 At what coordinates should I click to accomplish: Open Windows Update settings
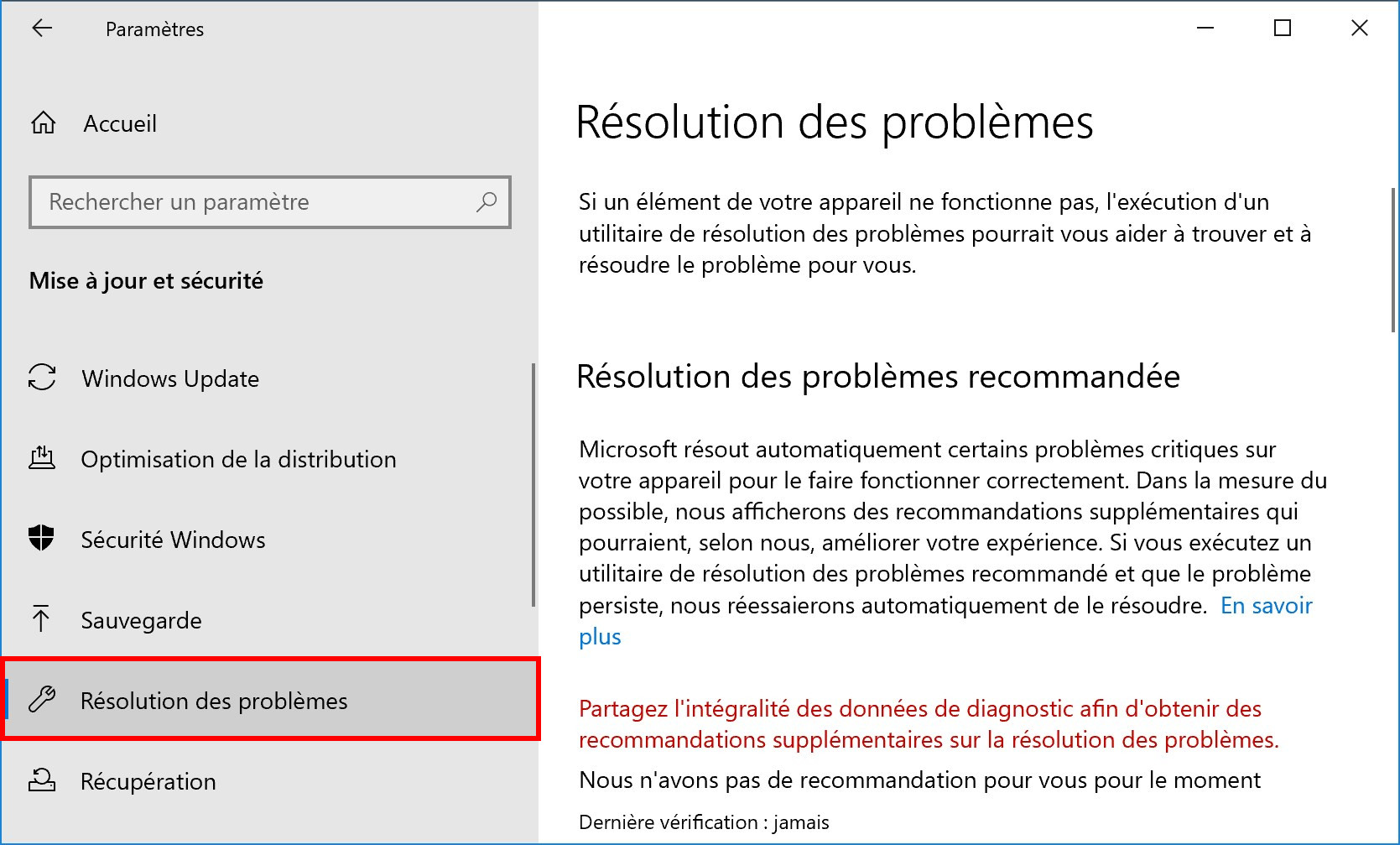click(x=267, y=378)
